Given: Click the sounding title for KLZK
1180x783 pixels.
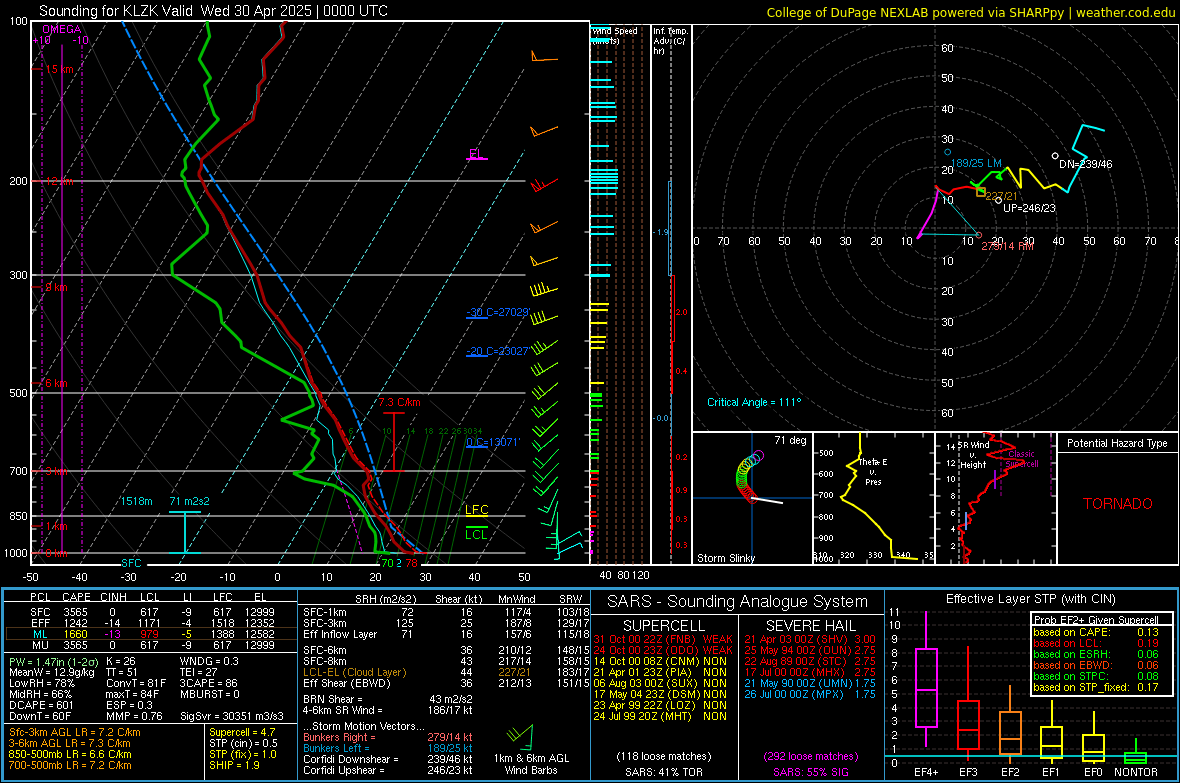Looking at the screenshot, I should pos(213,11).
